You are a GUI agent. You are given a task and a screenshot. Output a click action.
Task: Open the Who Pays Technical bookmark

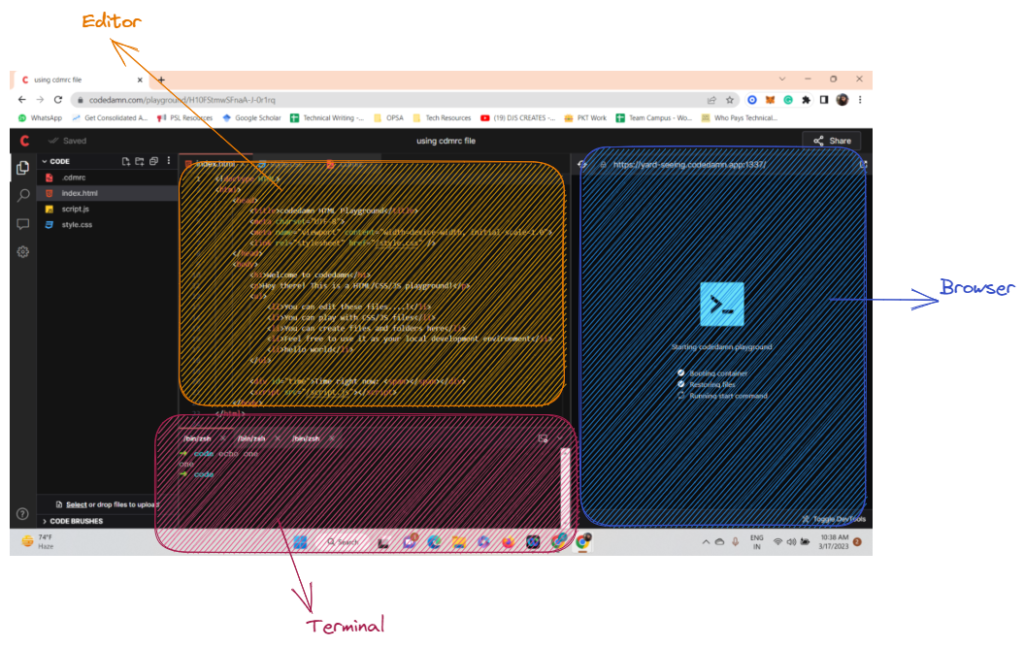(x=739, y=118)
